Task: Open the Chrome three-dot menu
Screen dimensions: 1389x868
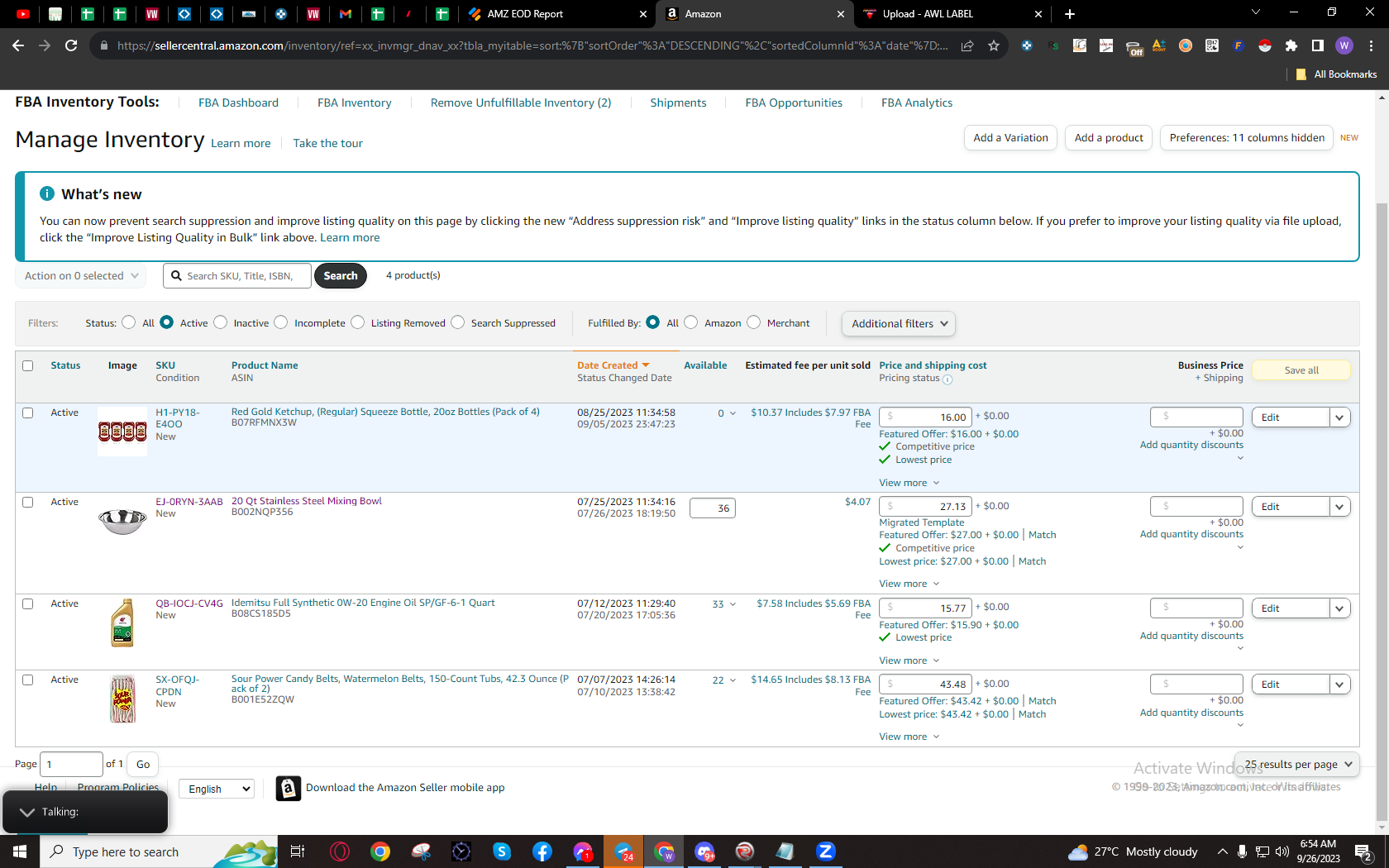Action: click(1371, 45)
